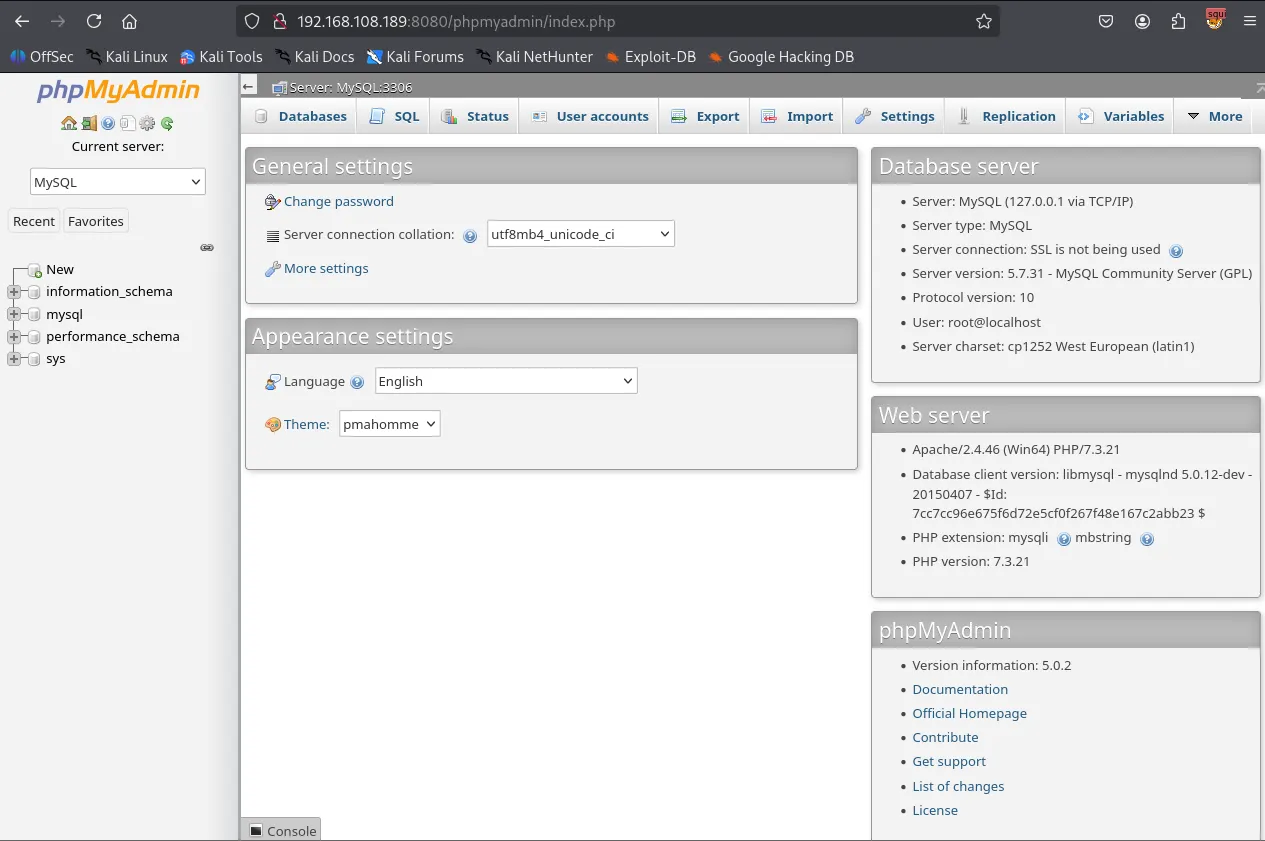1265x841 pixels.
Task: Open the SQL tab
Action: (395, 116)
